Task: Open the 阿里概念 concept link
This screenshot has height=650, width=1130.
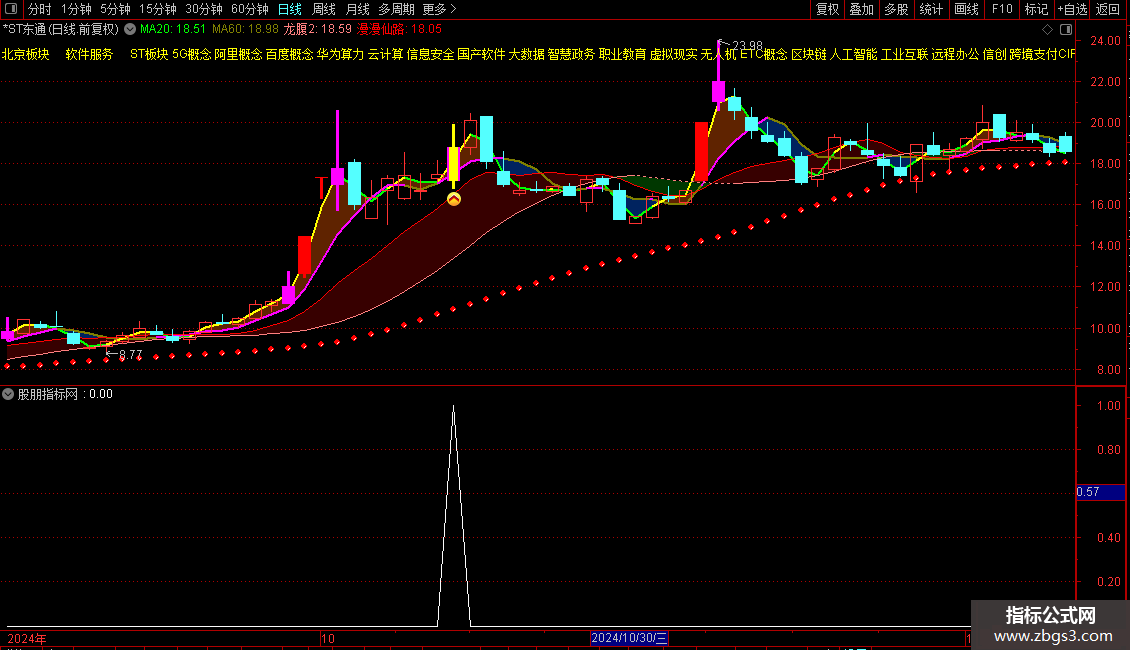Action: pyautogui.click(x=239, y=54)
